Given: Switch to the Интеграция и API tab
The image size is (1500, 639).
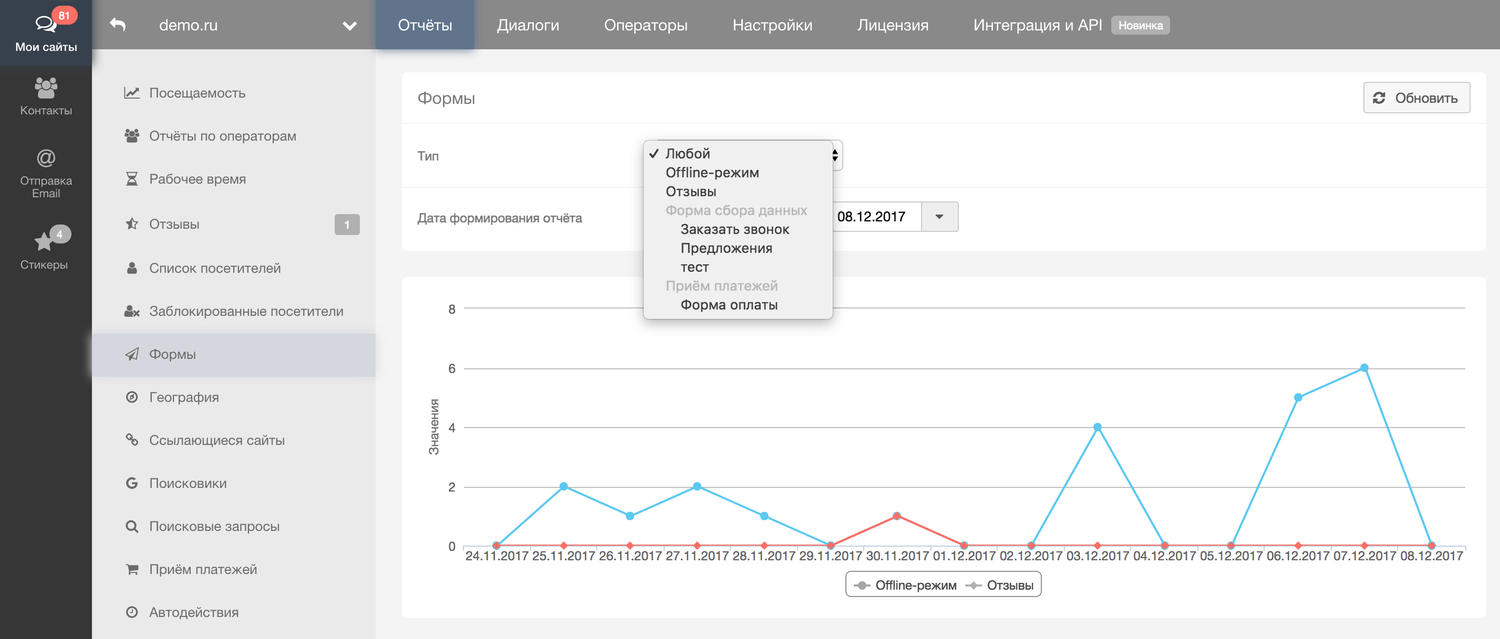Looking at the screenshot, I should (1038, 25).
